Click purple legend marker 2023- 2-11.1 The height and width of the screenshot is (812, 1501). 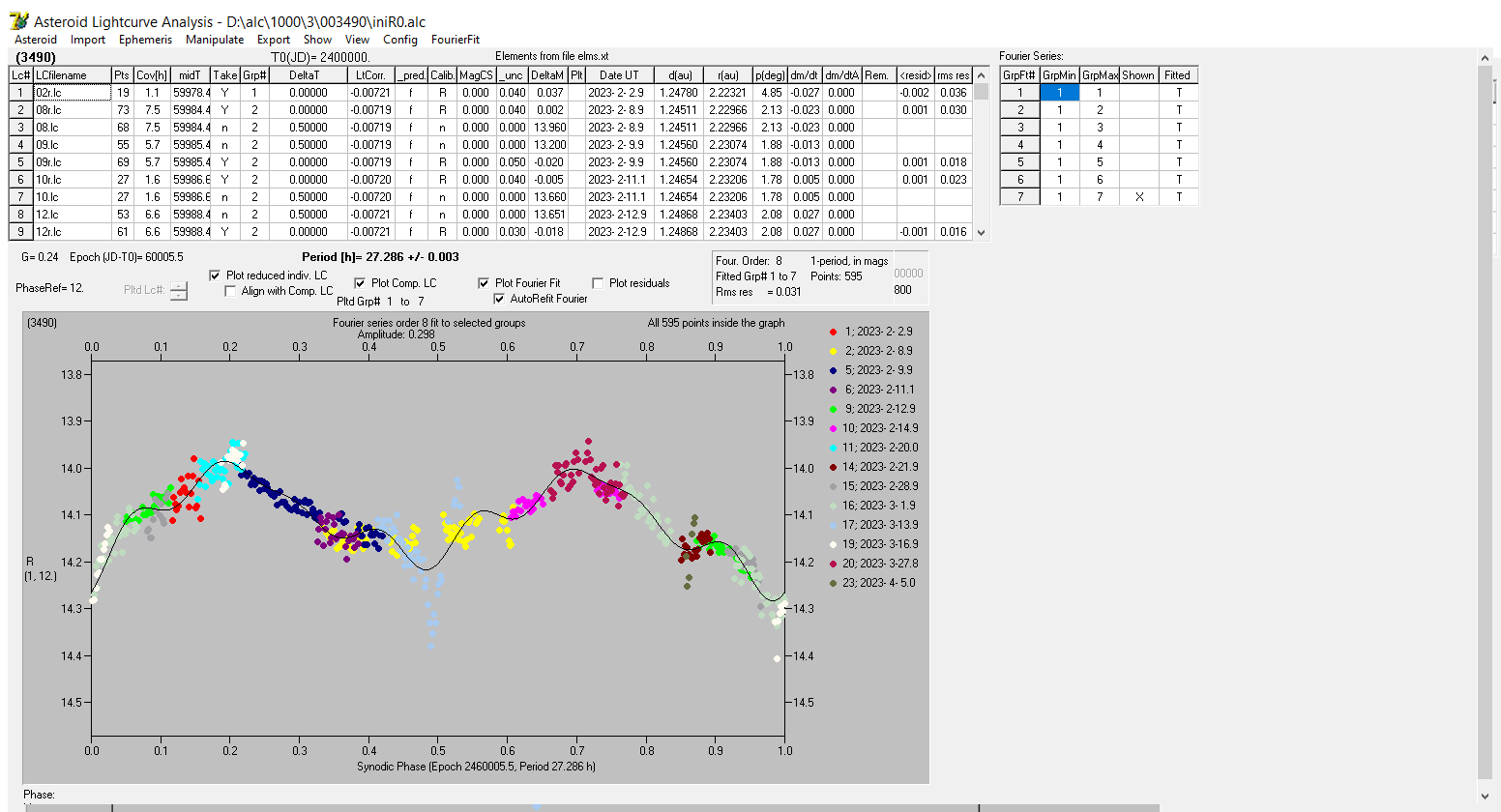point(833,390)
